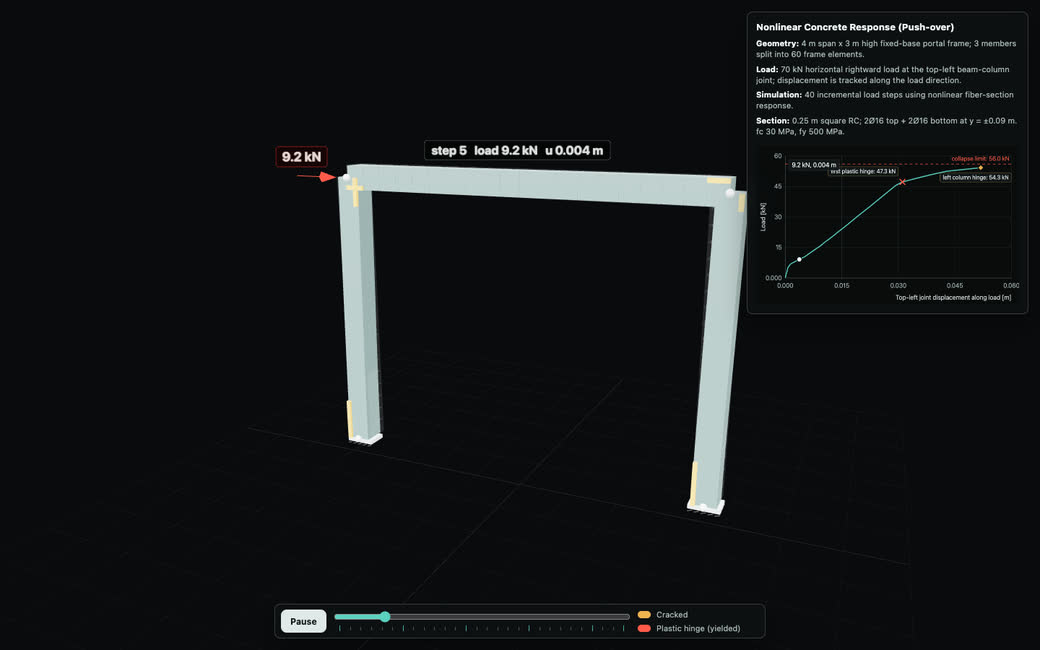Image resolution: width=1040 pixels, height=650 pixels.
Task: Click the 'Load:' description line
Action: 883,74
